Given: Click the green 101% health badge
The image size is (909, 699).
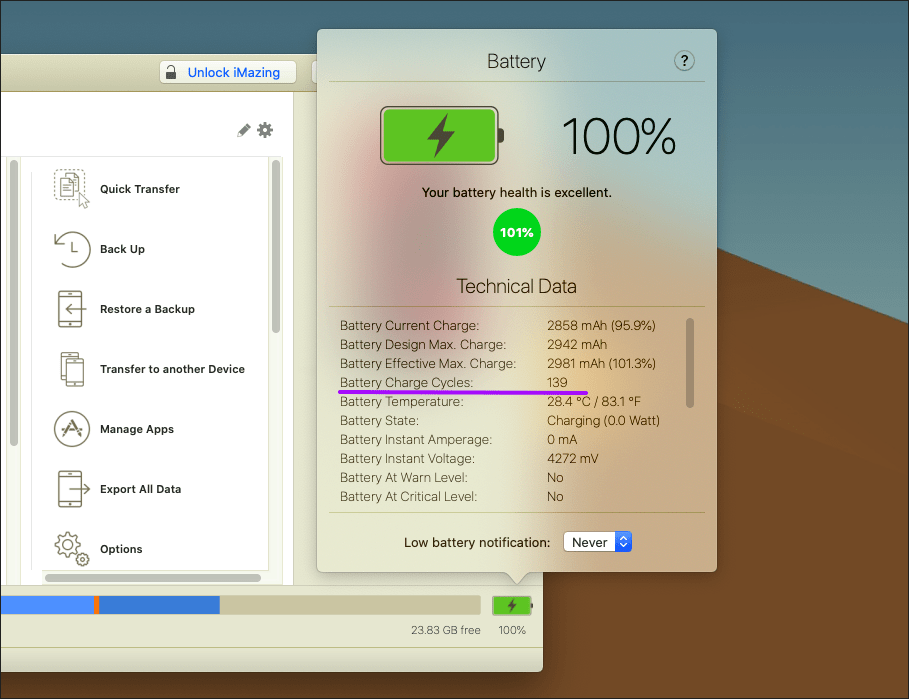Looking at the screenshot, I should pyautogui.click(x=517, y=233).
